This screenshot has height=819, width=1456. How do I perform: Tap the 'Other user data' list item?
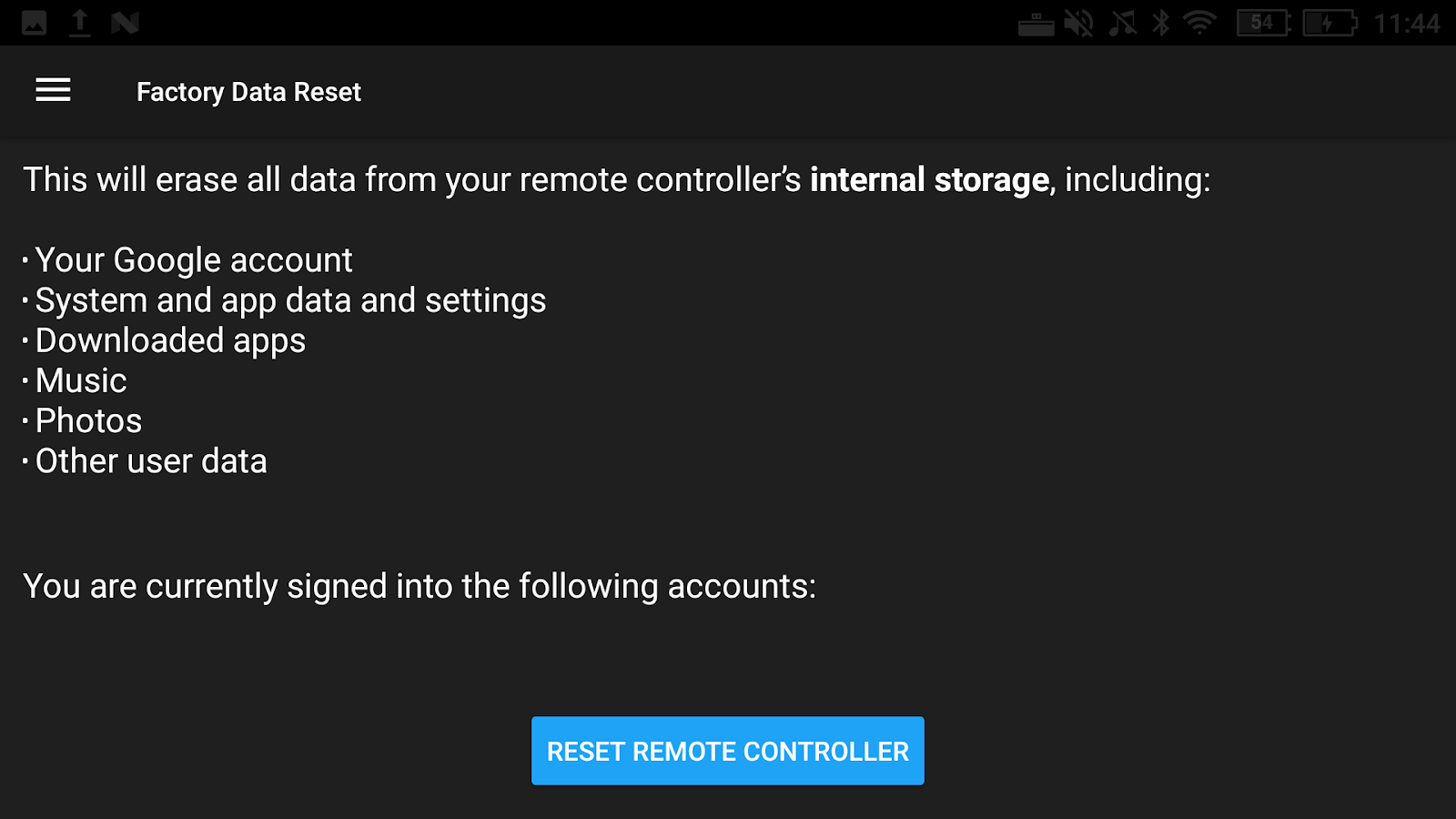(150, 461)
